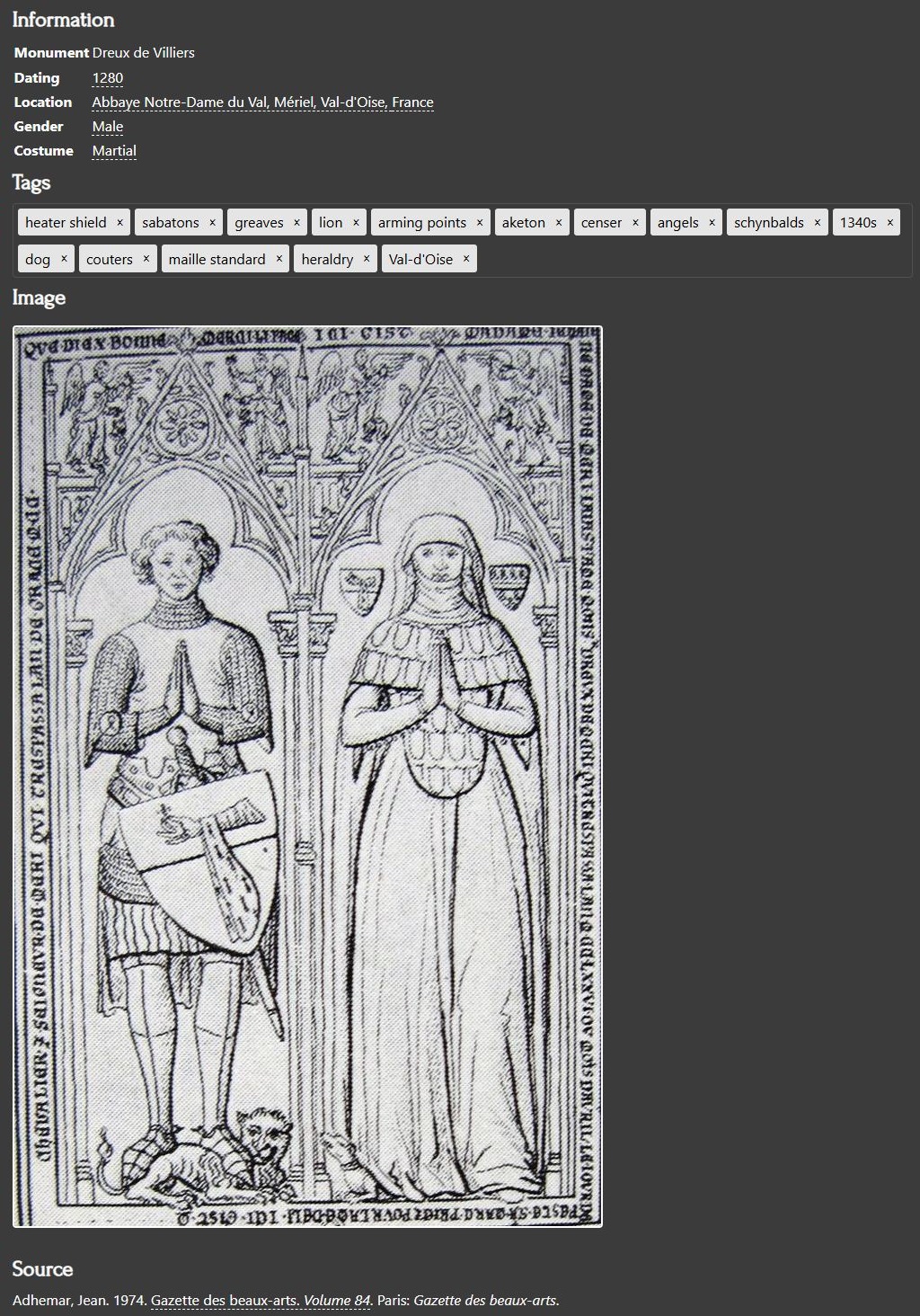The width and height of the screenshot is (920, 1316).
Task: Remove the 'sabatons' tag
Action: pos(212,223)
